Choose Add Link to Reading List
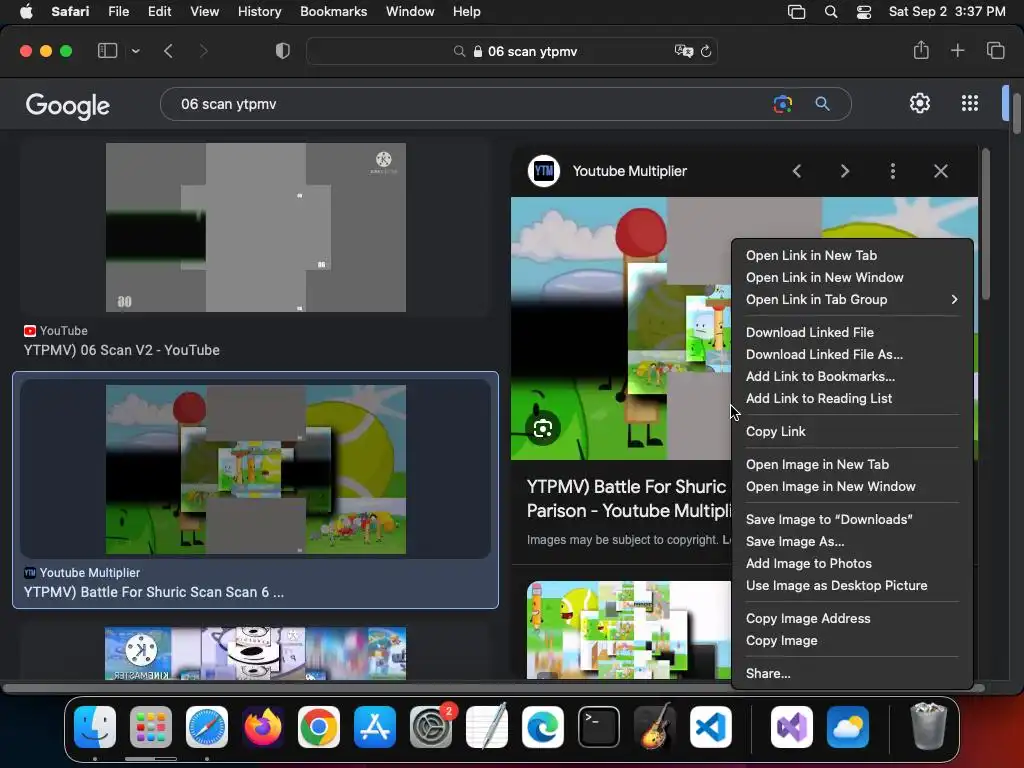1024x768 pixels. pyautogui.click(x=819, y=398)
